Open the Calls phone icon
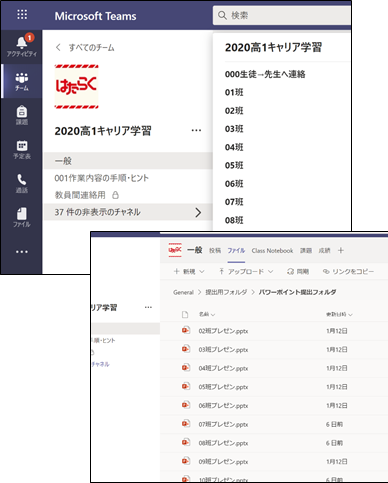388x483 pixels. 22,183
